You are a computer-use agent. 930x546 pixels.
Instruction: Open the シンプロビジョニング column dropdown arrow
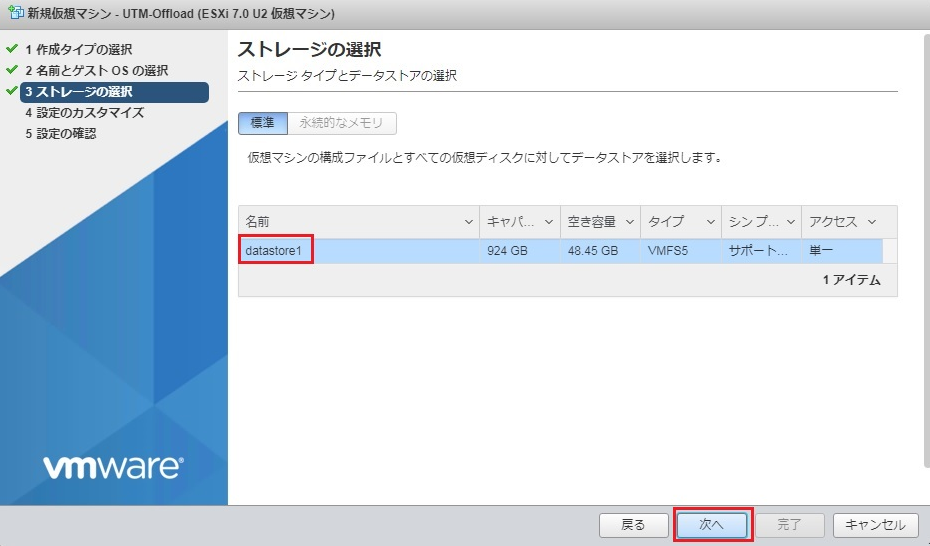[x=791, y=222]
